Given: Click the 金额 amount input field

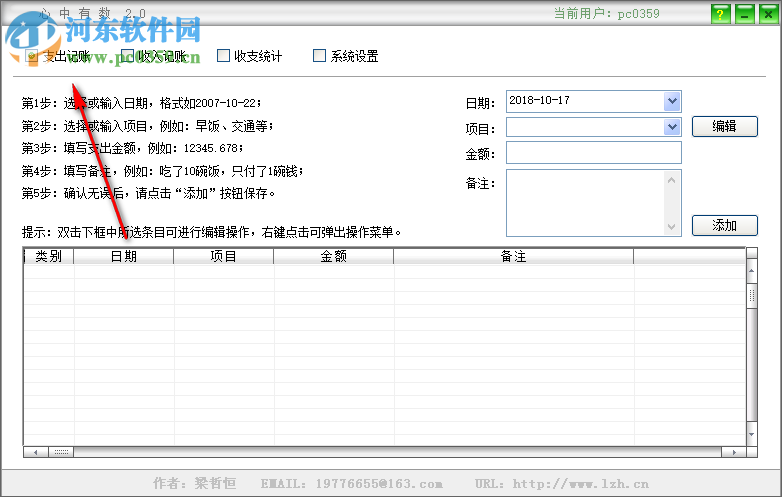Looking at the screenshot, I should click(x=593, y=153).
